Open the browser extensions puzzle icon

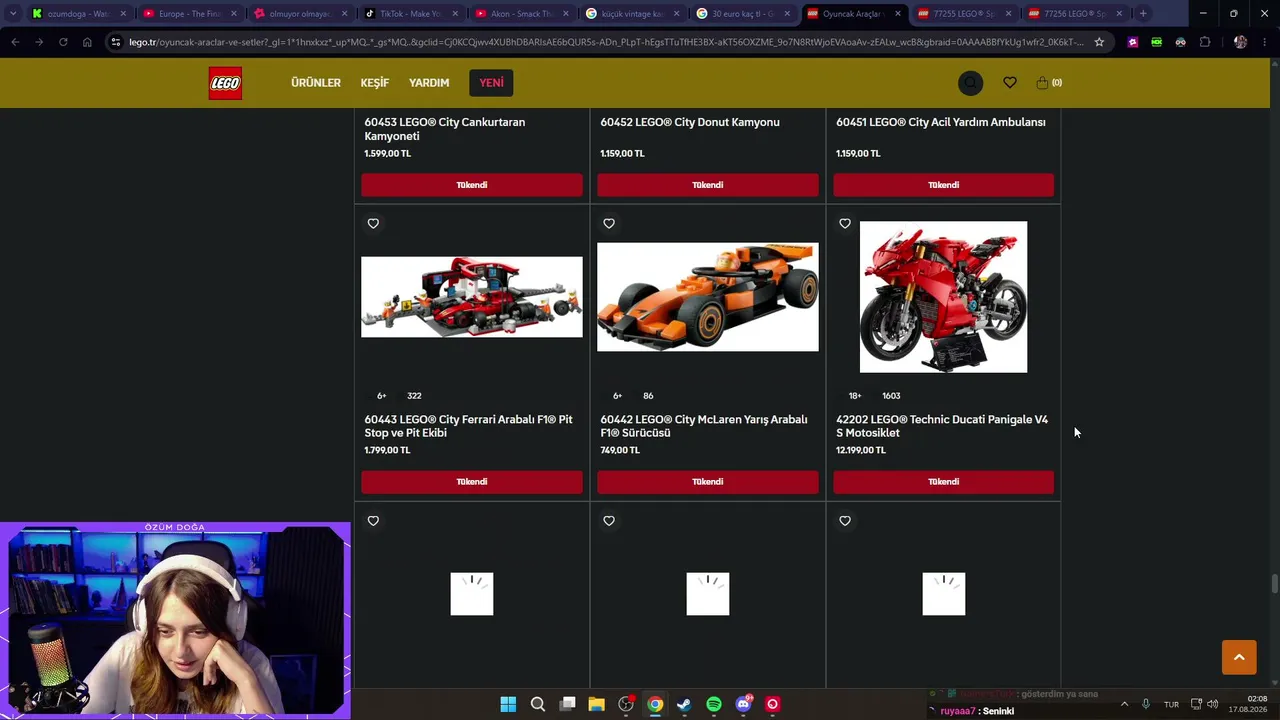tap(1205, 42)
